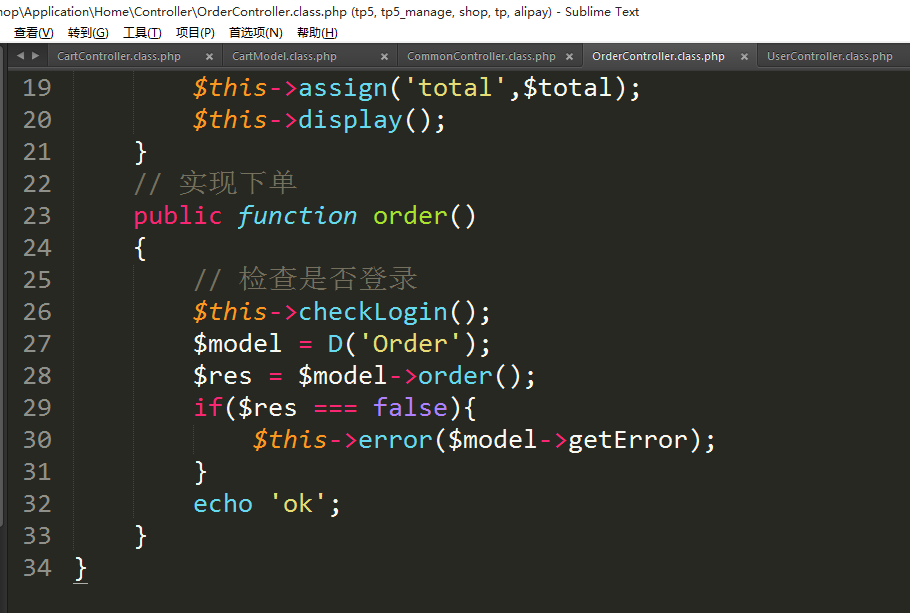Viewport: 910px width, 613px height.
Task: Place cursor on the echo 'ok' statement
Action: tap(266, 504)
